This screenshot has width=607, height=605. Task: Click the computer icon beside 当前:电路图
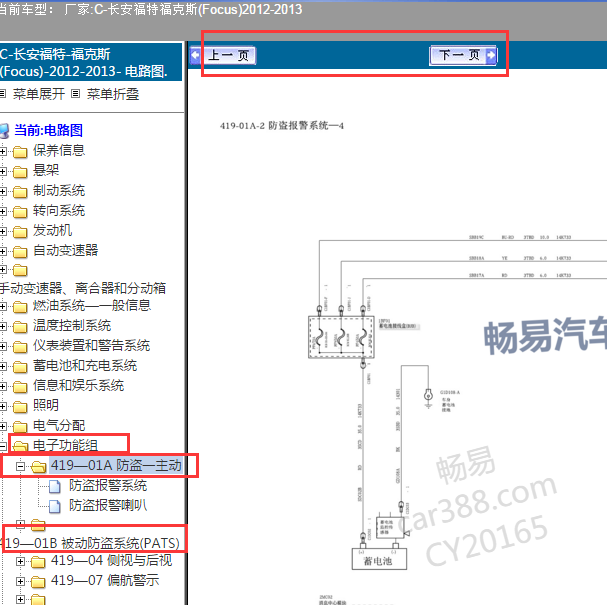click(x=4, y=131)
